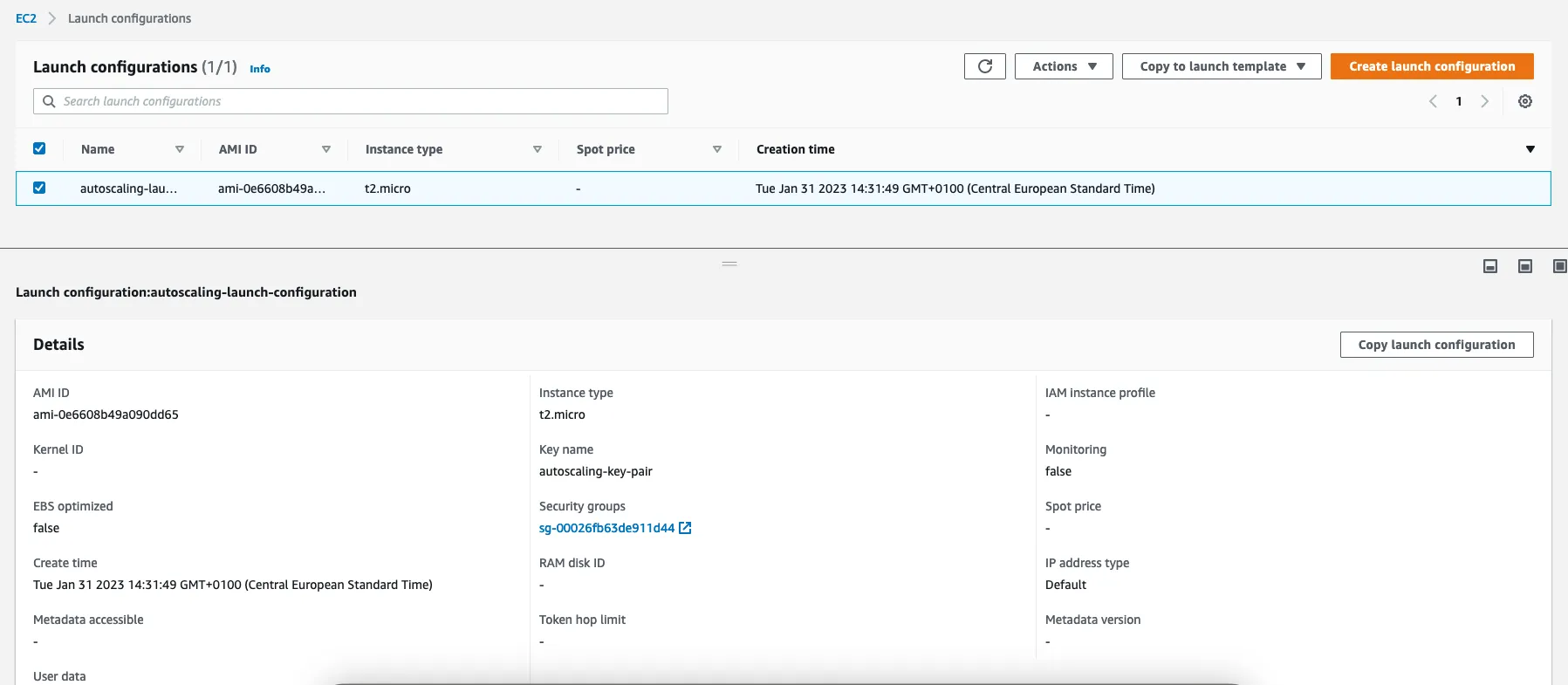Set split panel to middle layout icon
This screenshot has height=685, width=1568.
coord(1525,266)
